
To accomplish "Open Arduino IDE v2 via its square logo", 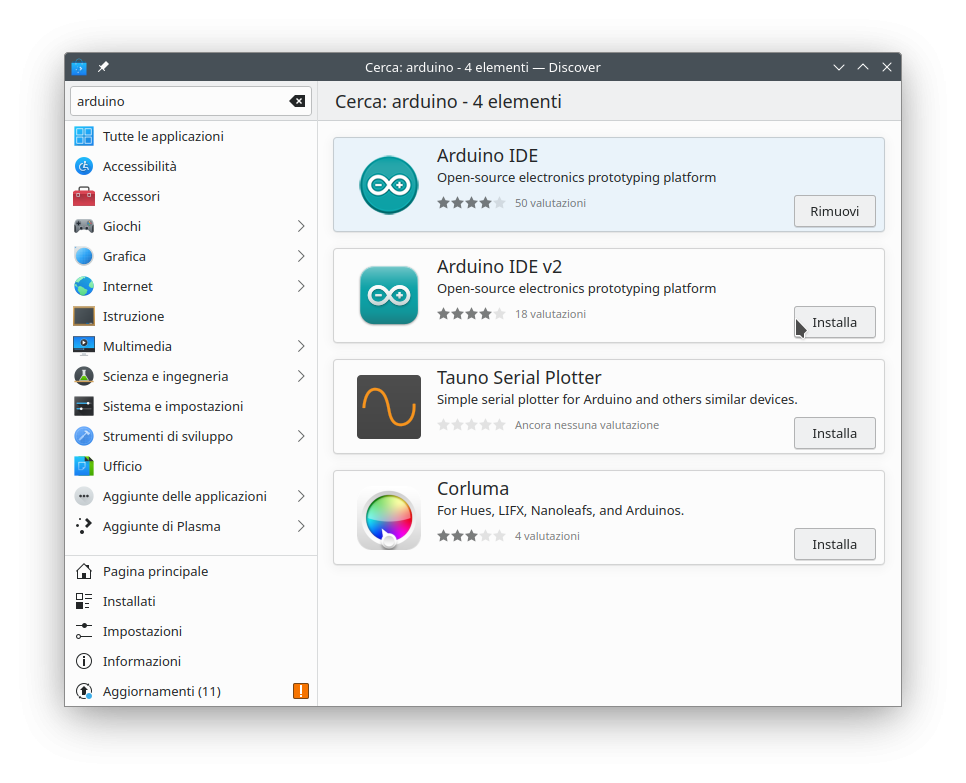I will (389, 296).
